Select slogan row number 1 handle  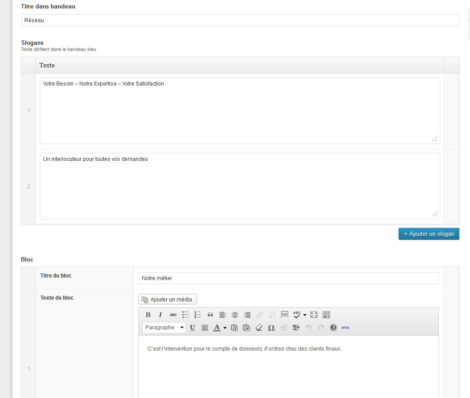[x=28, y=111]
